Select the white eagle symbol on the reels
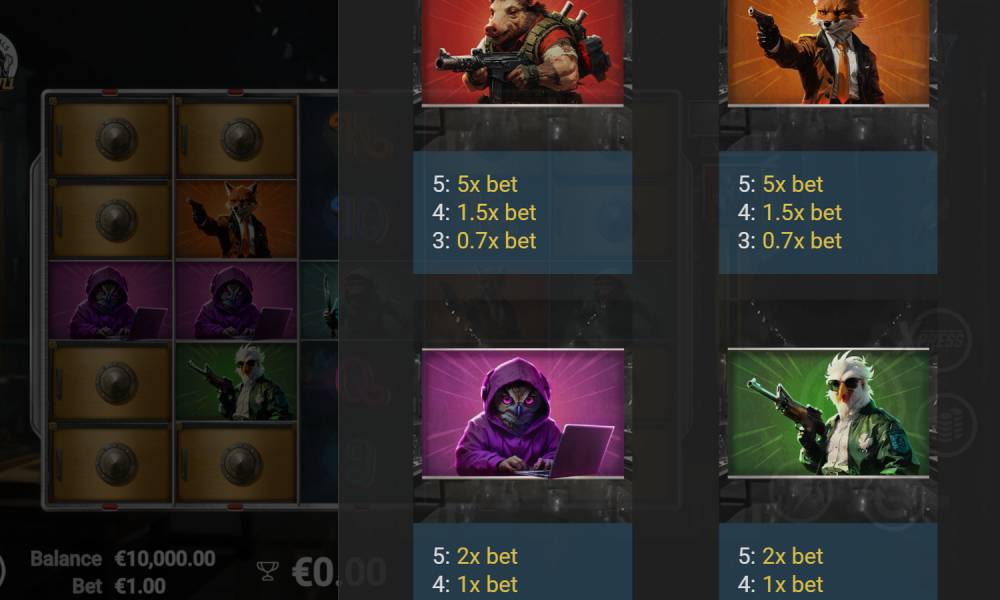Viewport: 1000px width, 600px height. [236, 381]
